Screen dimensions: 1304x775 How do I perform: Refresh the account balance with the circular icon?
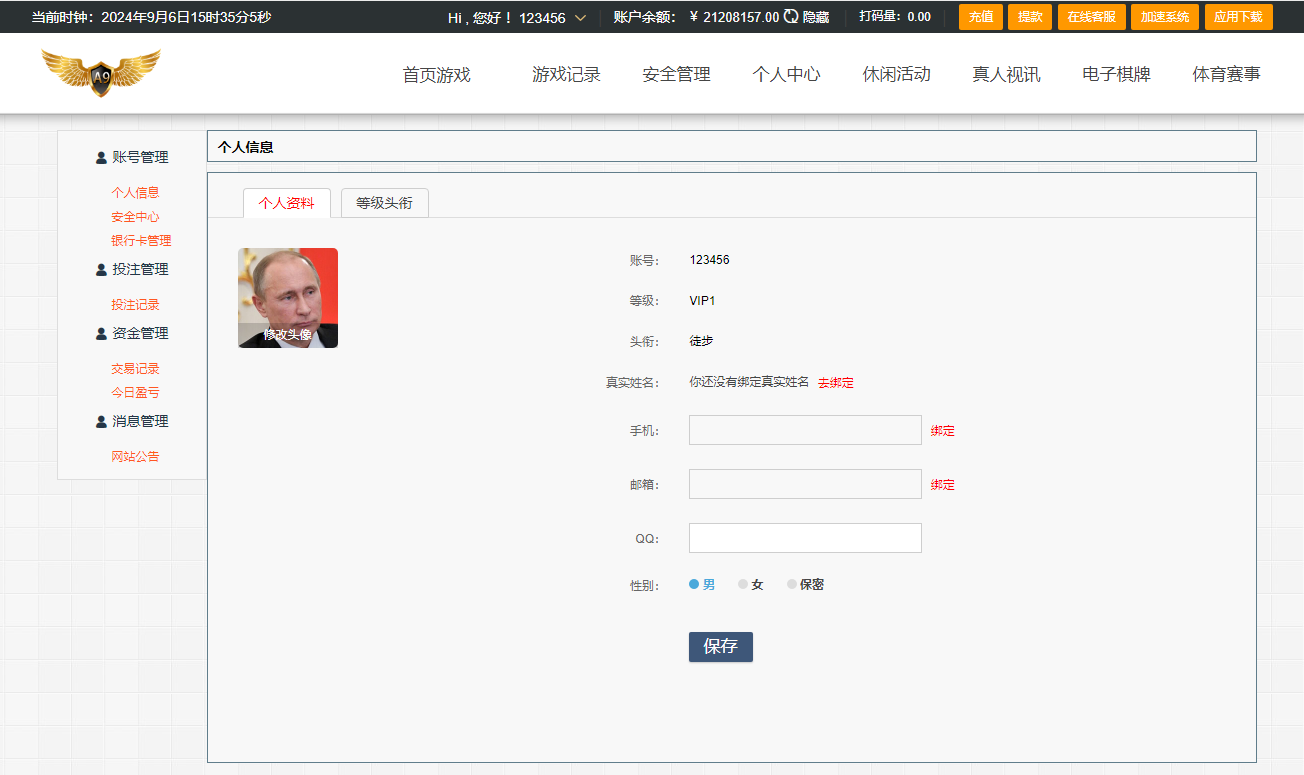point(789,16)
